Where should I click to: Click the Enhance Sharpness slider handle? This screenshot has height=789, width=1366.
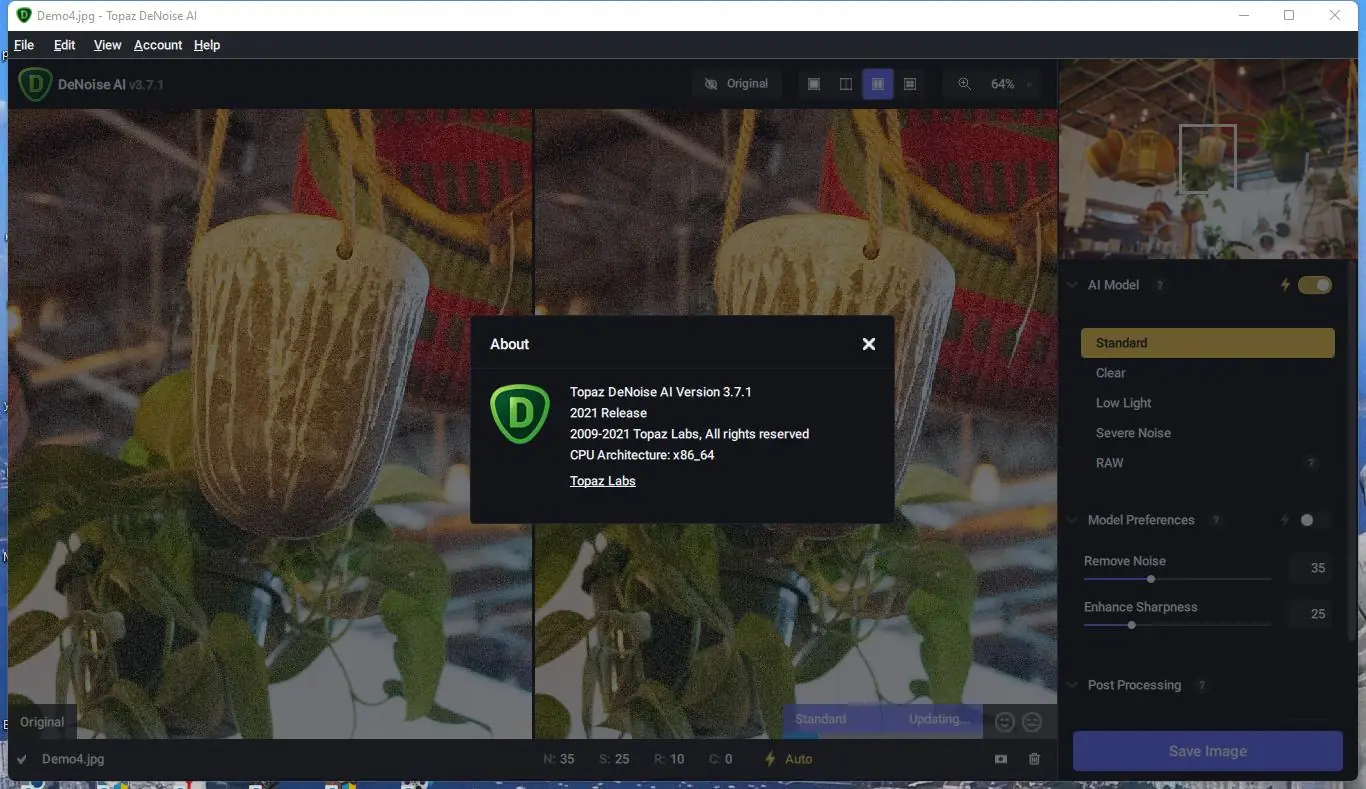[1132, 625]
